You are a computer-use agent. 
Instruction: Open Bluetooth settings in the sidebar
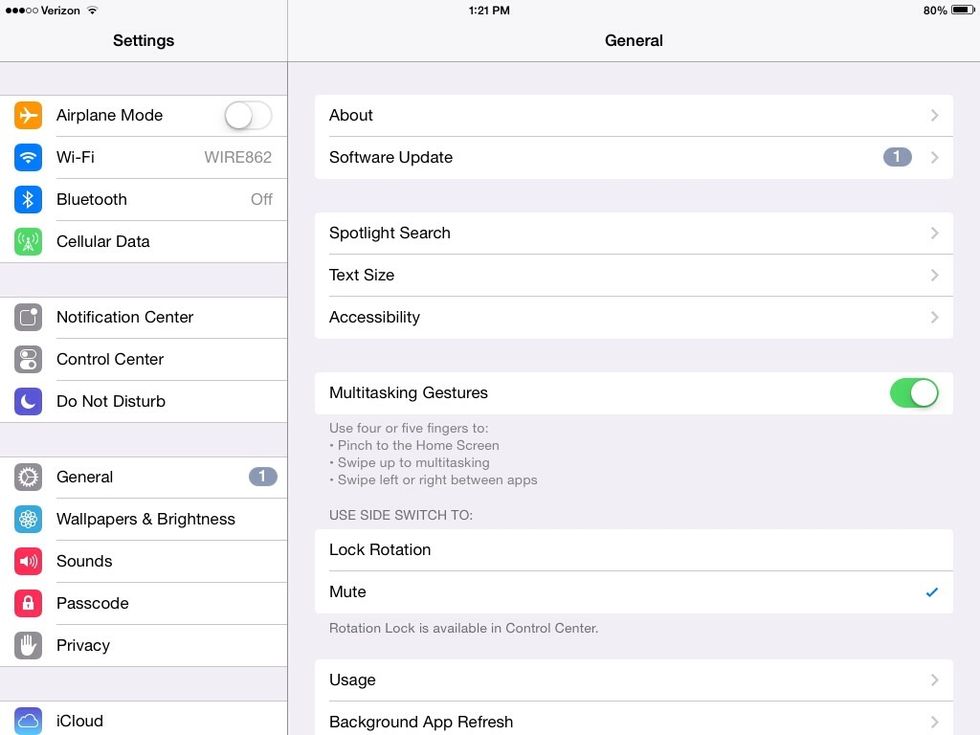(144, 199)
